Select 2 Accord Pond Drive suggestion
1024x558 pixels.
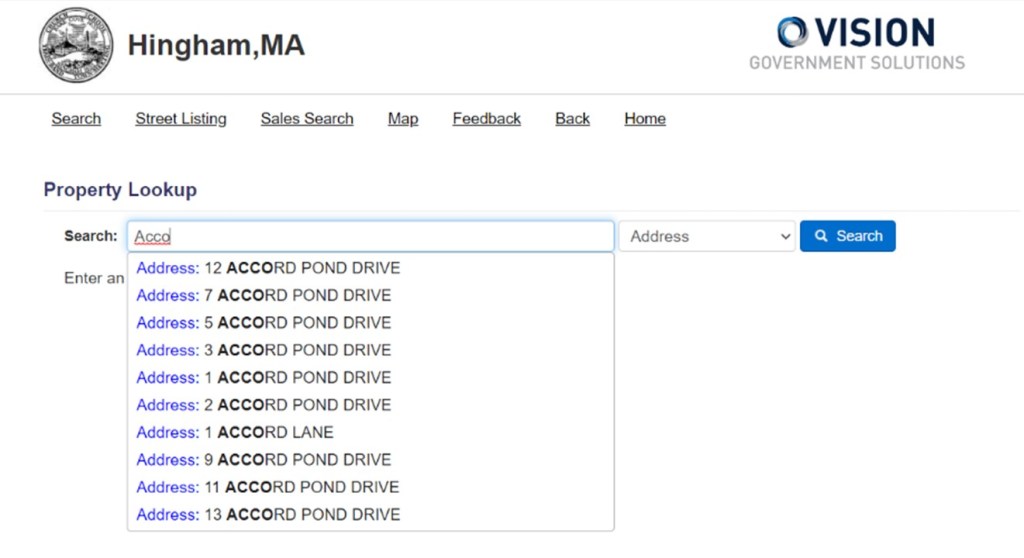coord(264,405)
